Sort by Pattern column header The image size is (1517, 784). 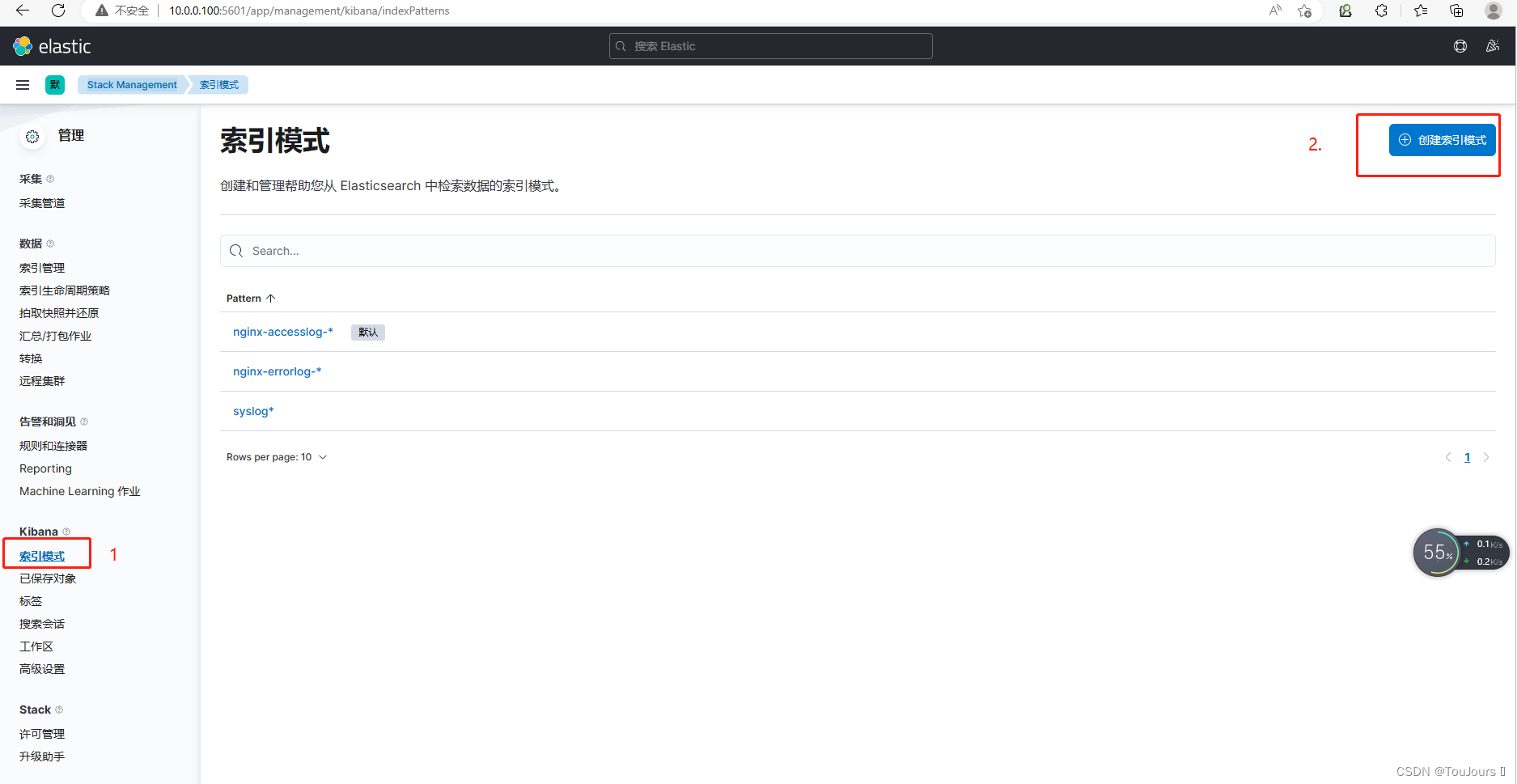[251, 299]
